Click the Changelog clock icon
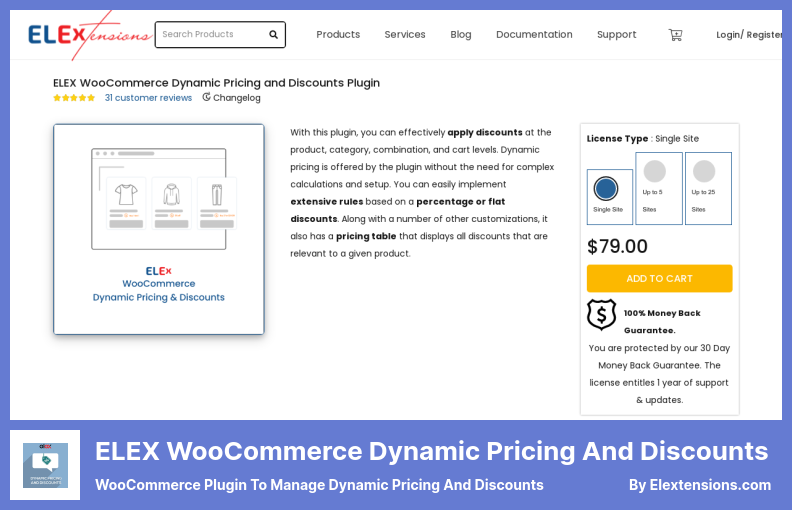 pos(206,97)
